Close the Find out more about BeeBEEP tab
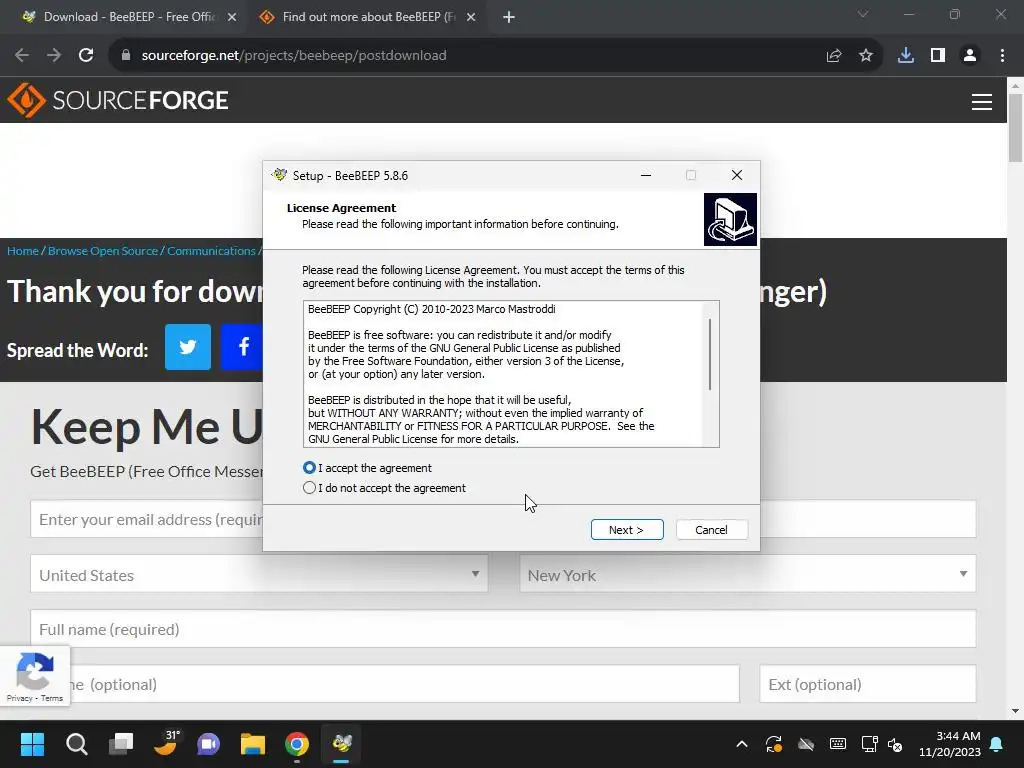Screen dimensions: 1024x768 [471, 17]
